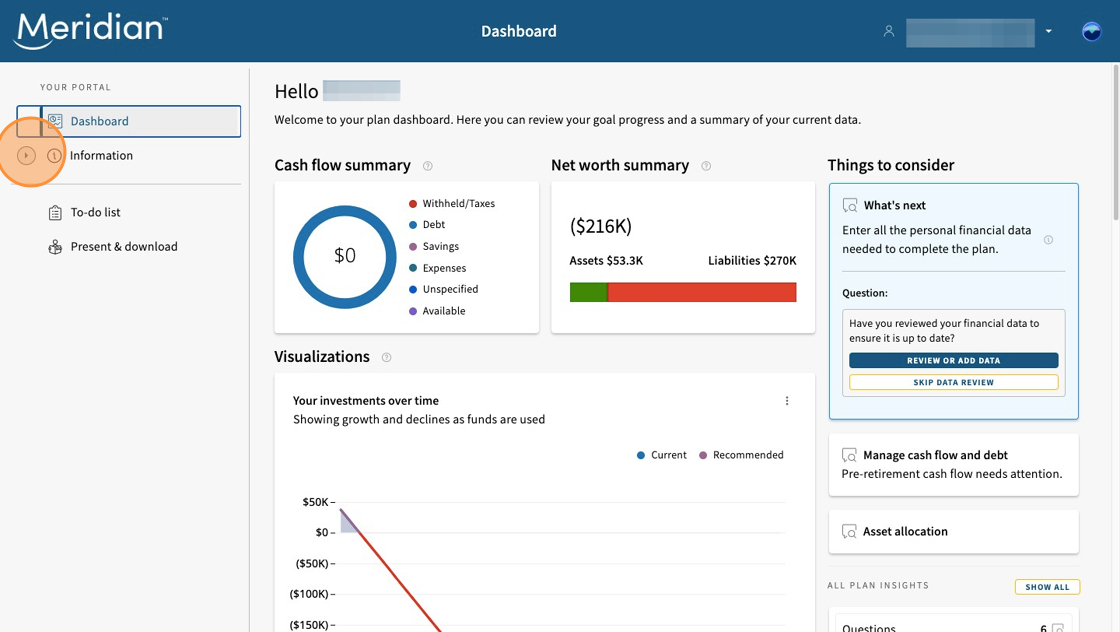The image size is (1120, 632).
Task: Click help icon beside Visualizations
Action: point(386,357)
